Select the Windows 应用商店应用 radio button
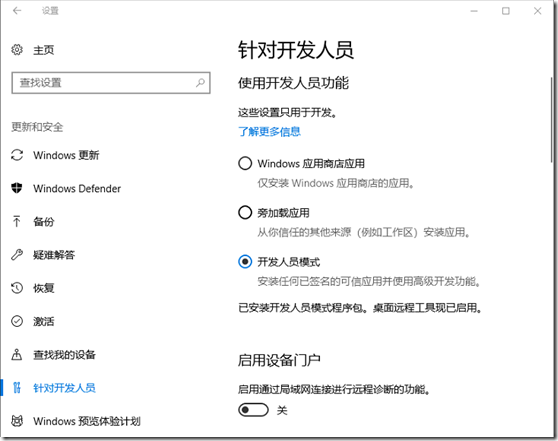 pyautogui.click(x=245, y=163)
